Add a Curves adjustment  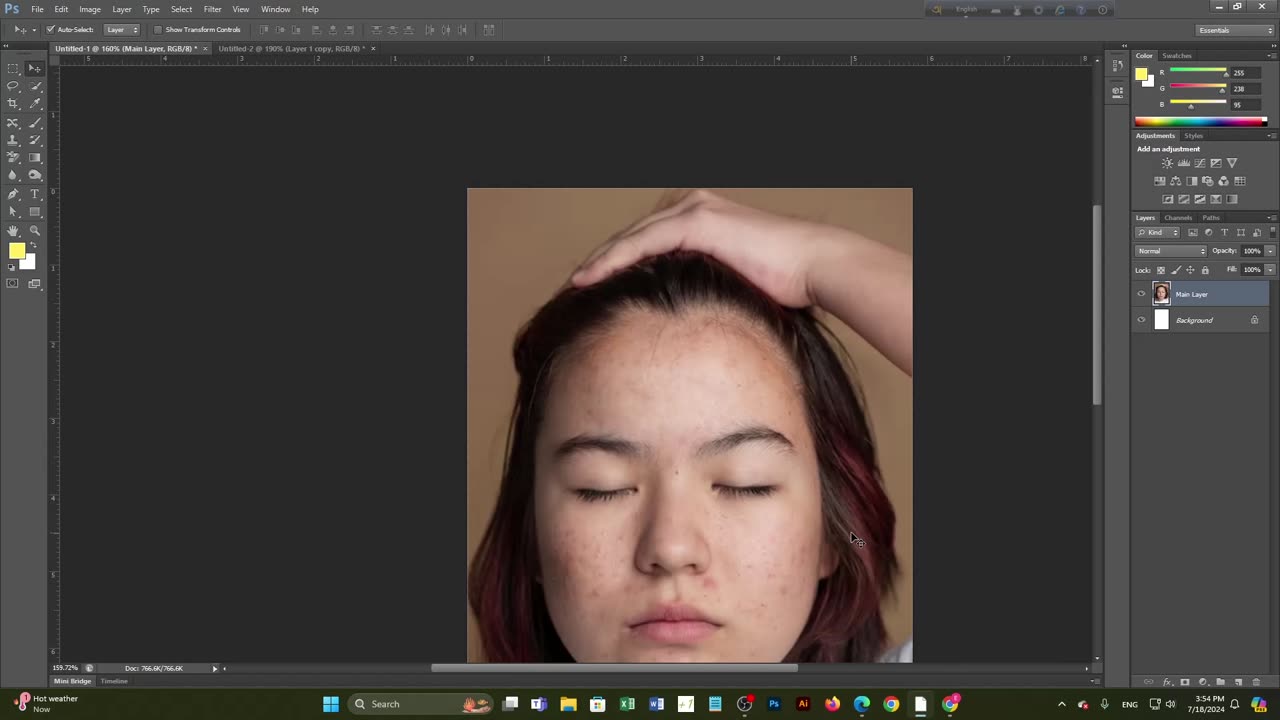[x=1199, y=163]
